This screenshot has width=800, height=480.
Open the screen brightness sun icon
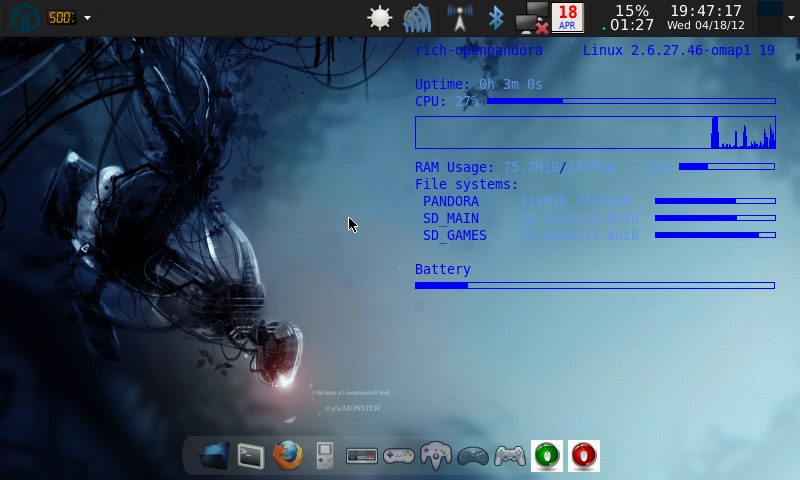point(379,18)
